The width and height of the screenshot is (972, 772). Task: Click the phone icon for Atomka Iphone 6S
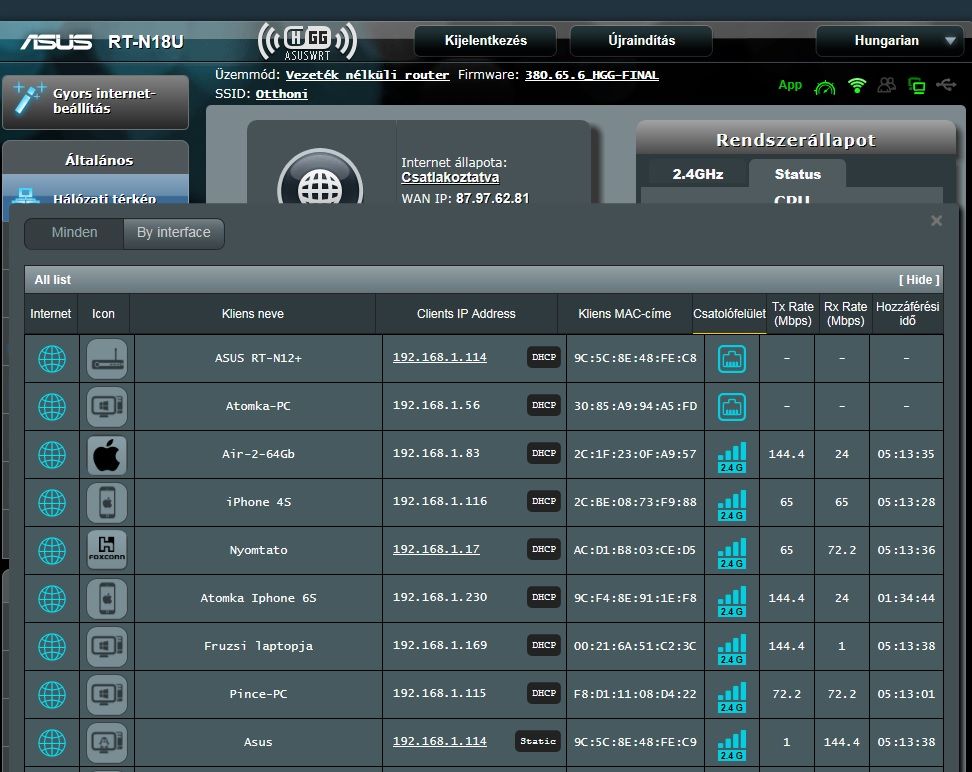tap(107, 599)
